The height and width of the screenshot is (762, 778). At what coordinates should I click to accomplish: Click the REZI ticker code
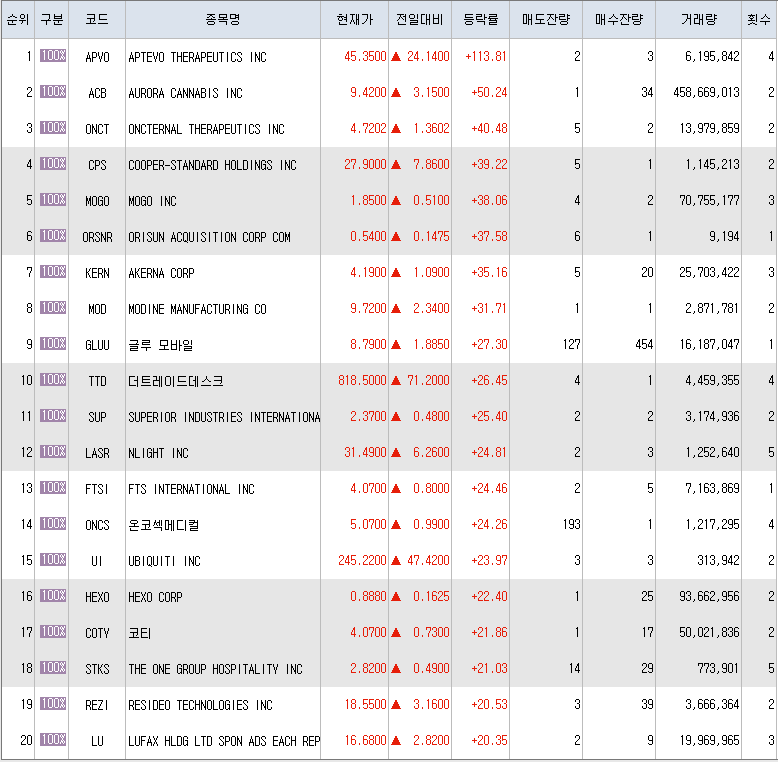(97, 705)
